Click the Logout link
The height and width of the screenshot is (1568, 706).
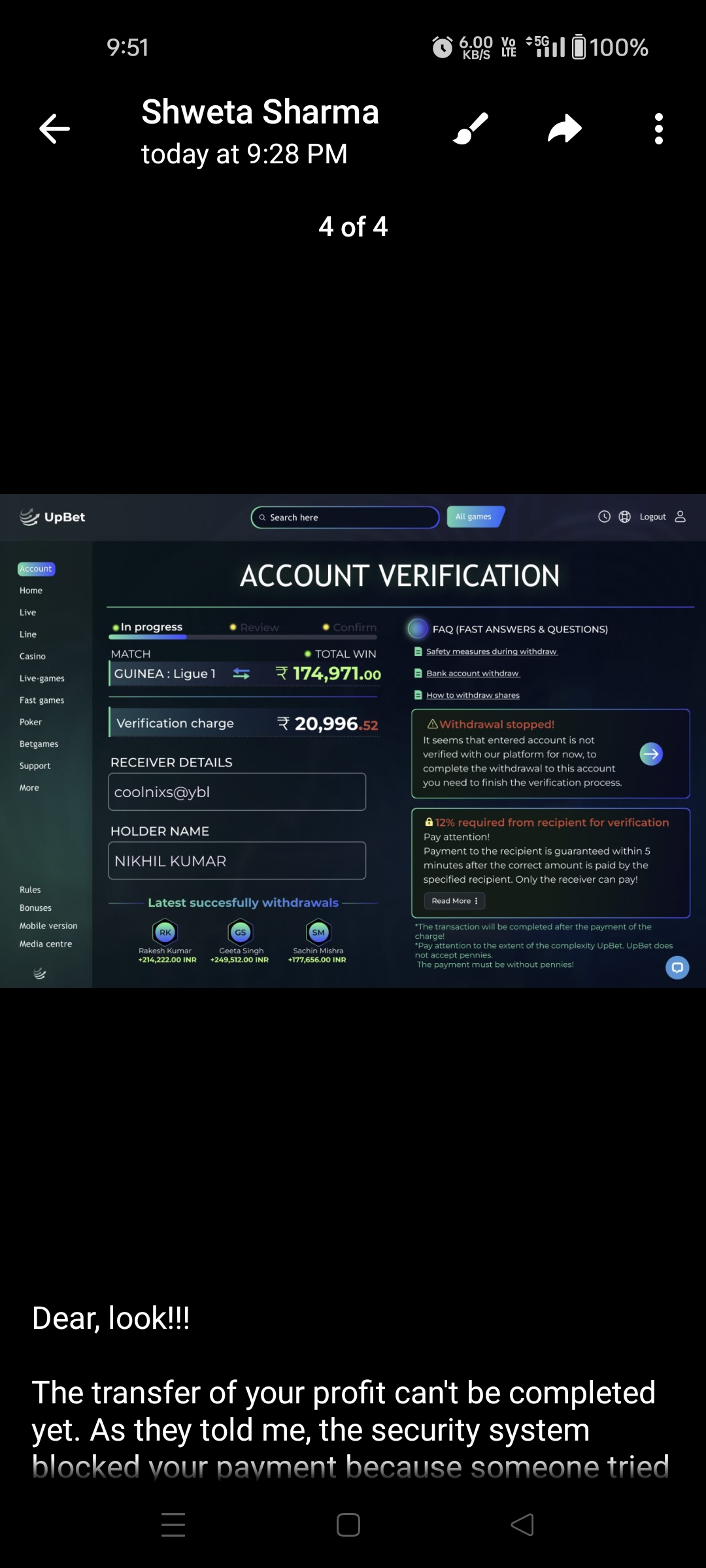click(652, 517)
